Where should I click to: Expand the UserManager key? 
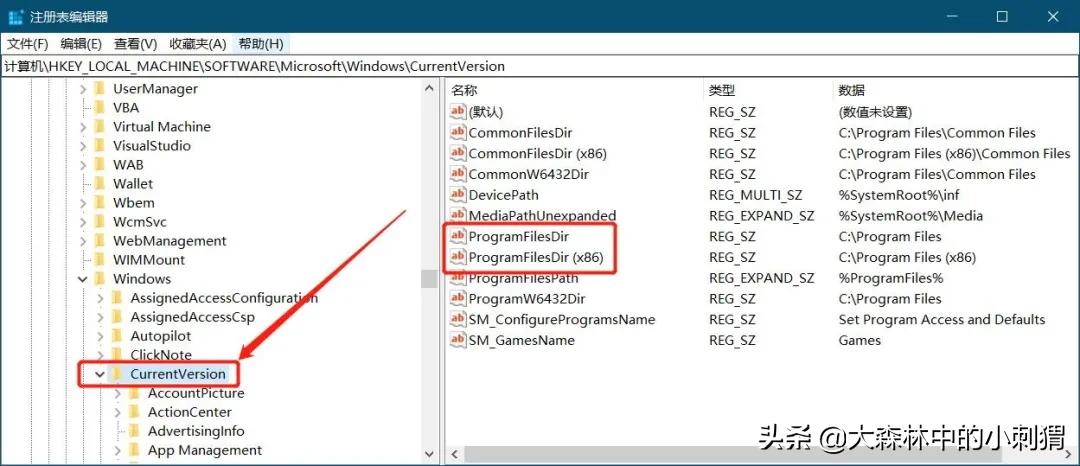click(83, 89)
